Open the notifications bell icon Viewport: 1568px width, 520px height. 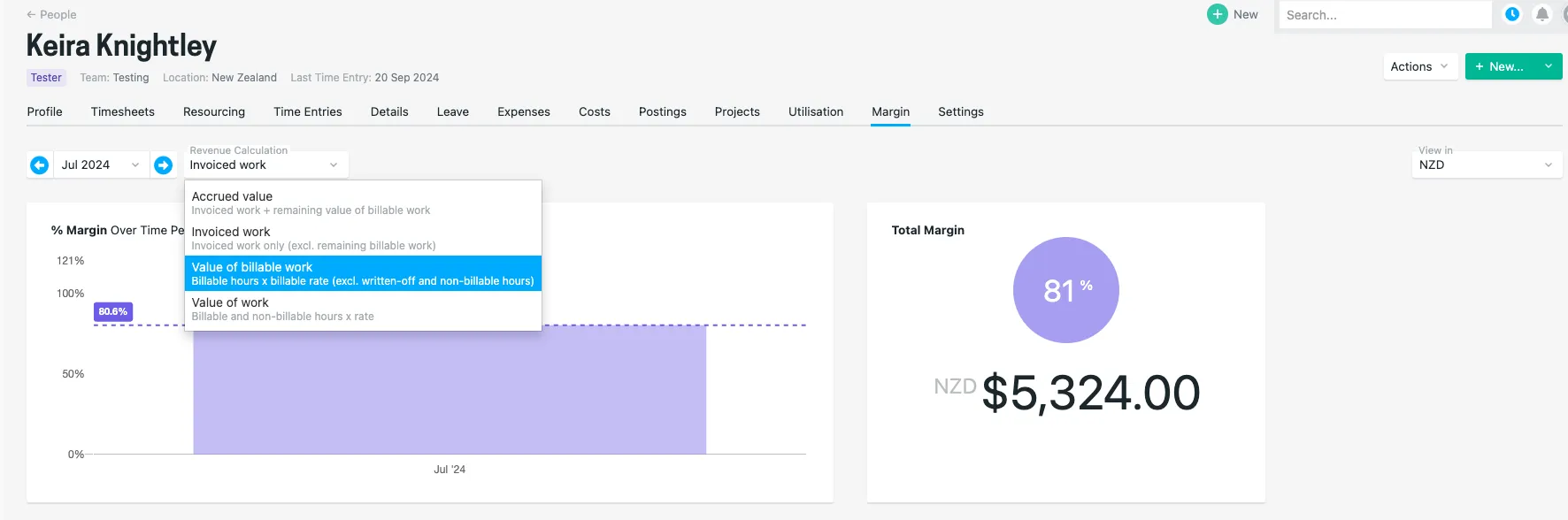click(x=1542, y=14)
